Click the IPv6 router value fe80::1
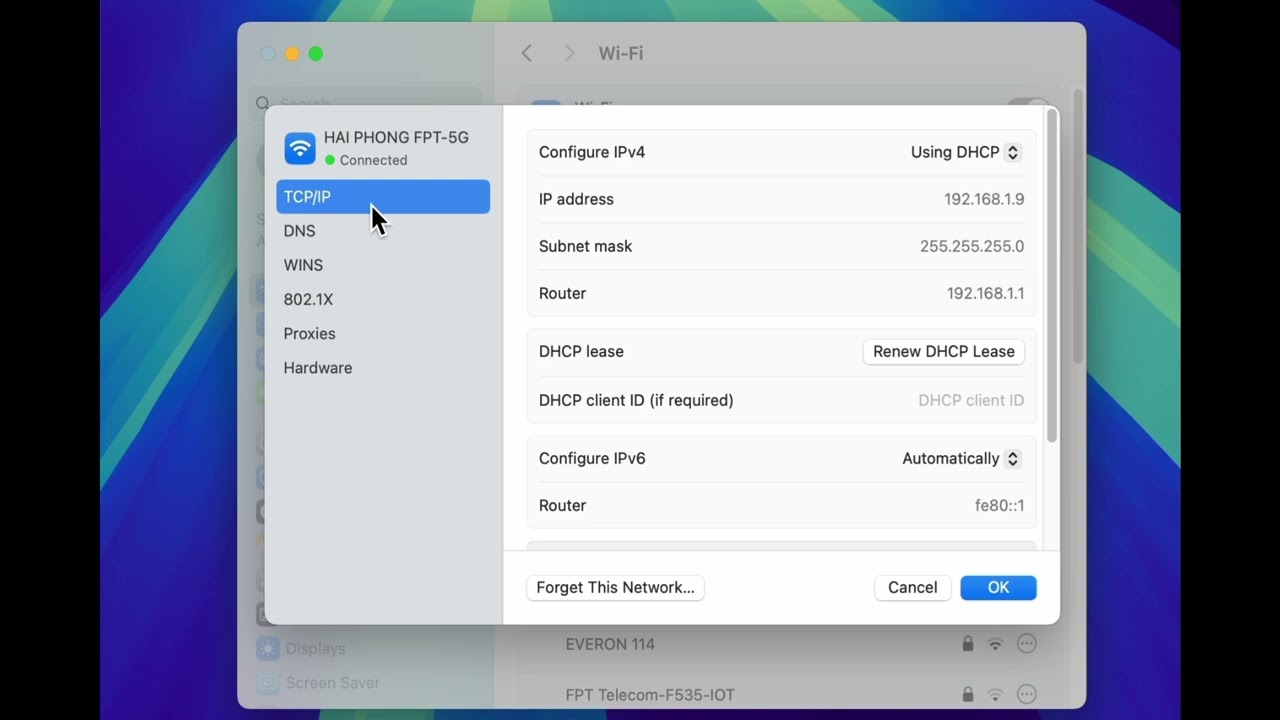 click(x=999, y=505)
